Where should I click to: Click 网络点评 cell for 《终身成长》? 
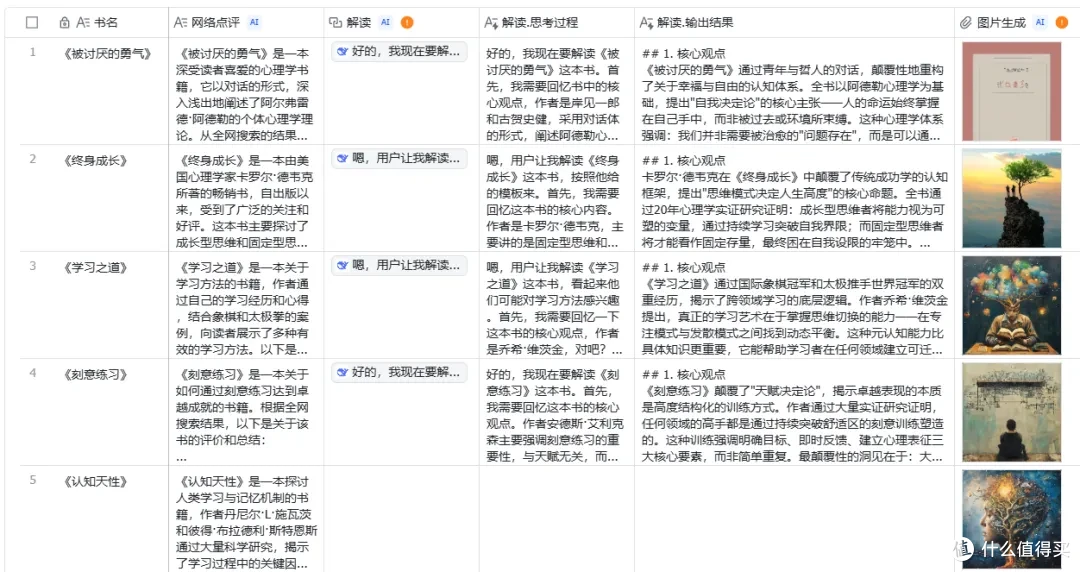[x=246, y=198]
